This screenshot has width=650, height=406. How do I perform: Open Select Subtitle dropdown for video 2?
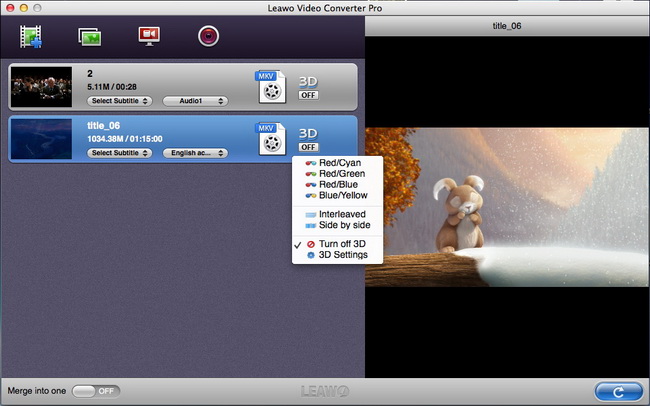coord(119,101)
